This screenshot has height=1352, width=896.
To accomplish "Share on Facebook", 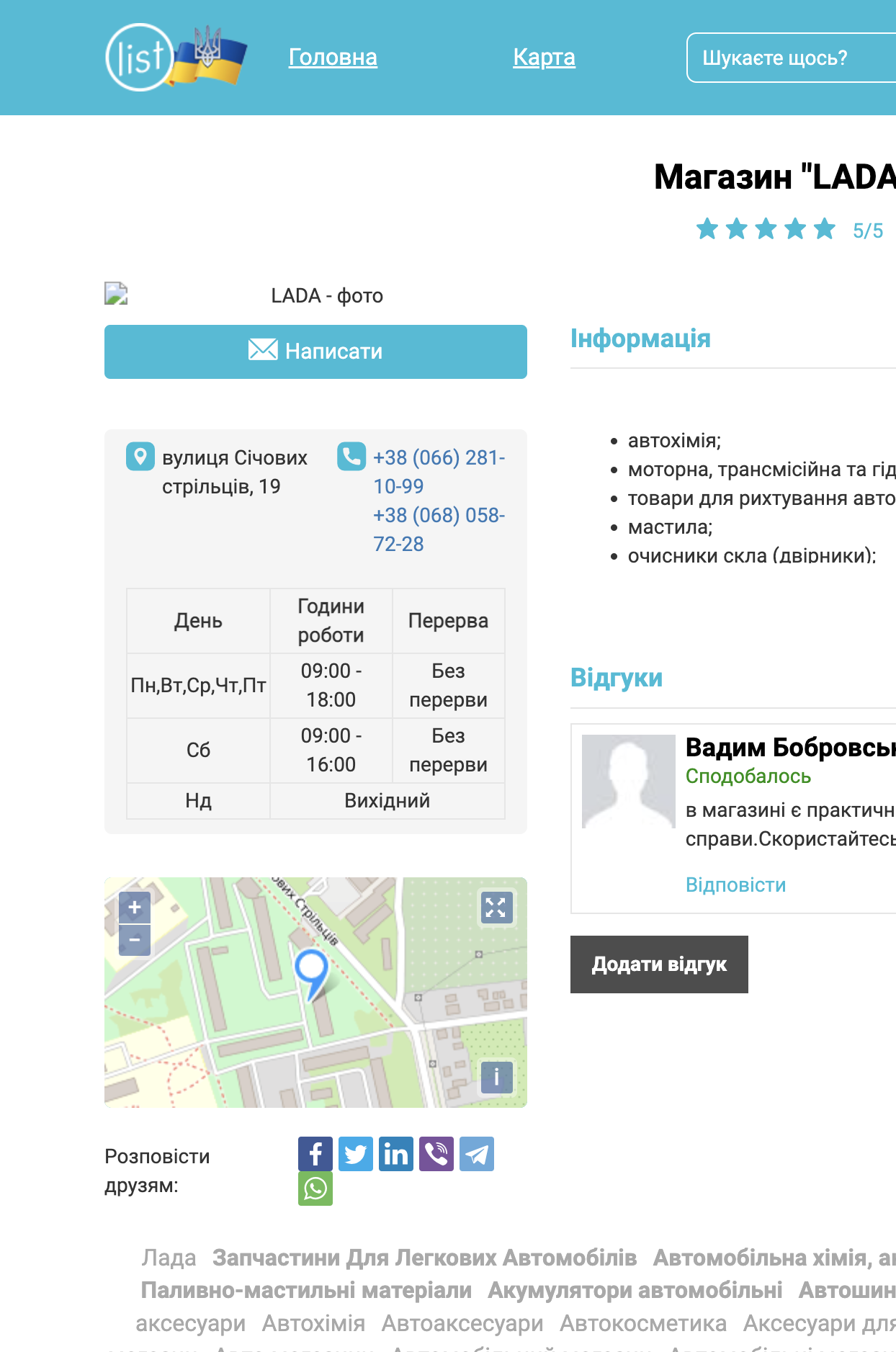I will pyautogui.click(x=315, y=1154).
